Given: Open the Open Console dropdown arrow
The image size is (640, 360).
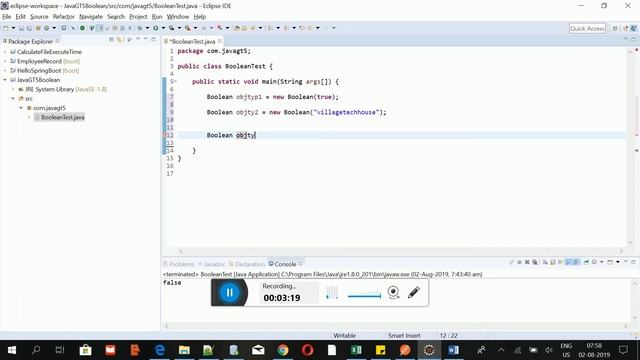Looking at the screenshot, I should pyautogui.click(x=618, y=262).
